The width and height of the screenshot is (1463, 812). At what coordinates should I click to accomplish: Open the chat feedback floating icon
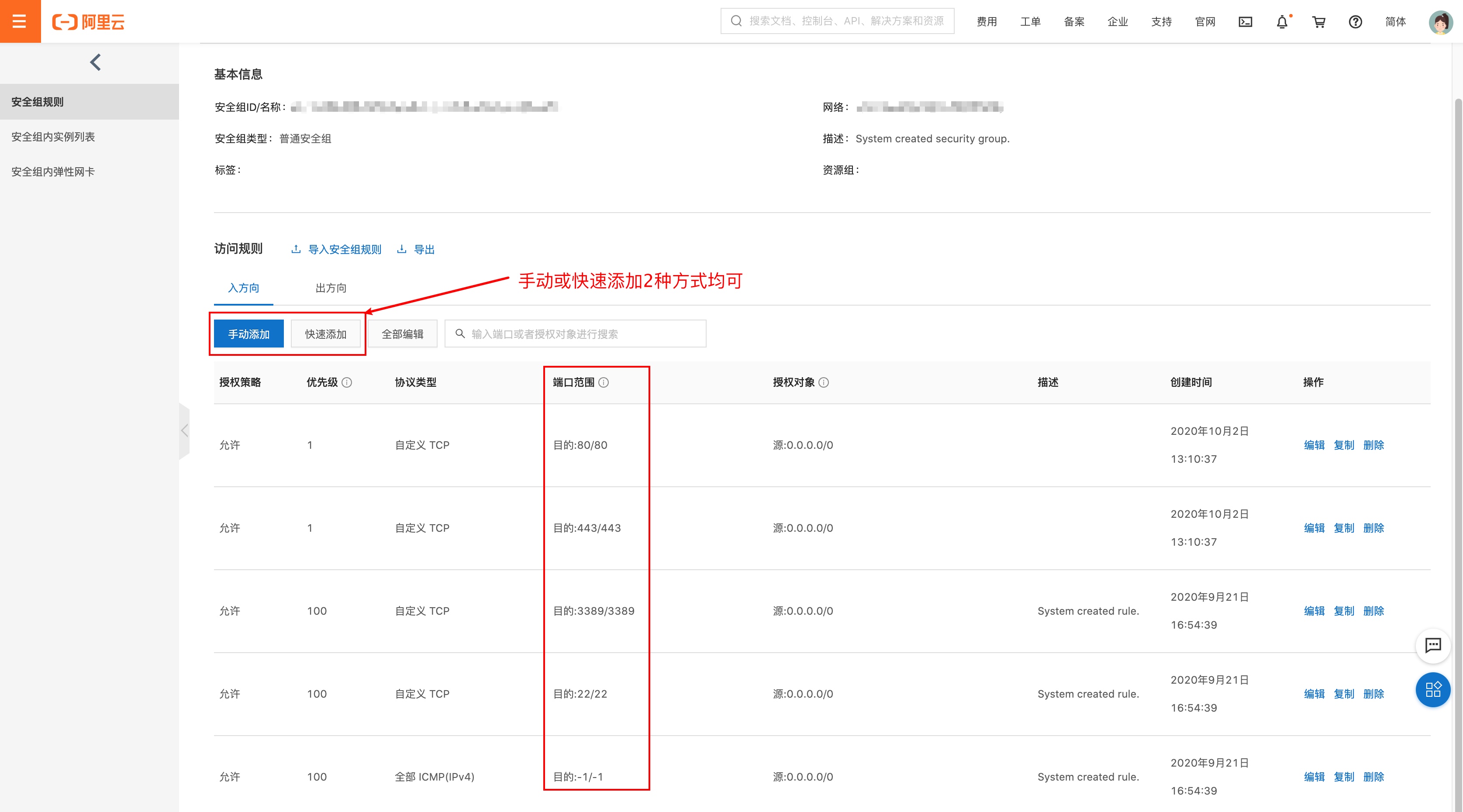click(1432, 645)
